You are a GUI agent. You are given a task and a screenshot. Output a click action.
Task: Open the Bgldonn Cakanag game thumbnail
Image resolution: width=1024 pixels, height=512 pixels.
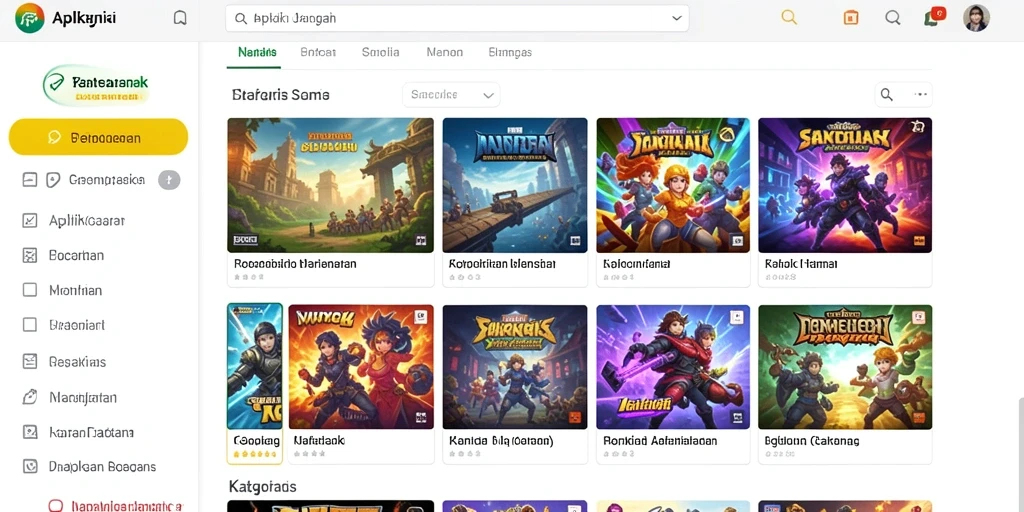pos(845,367)
